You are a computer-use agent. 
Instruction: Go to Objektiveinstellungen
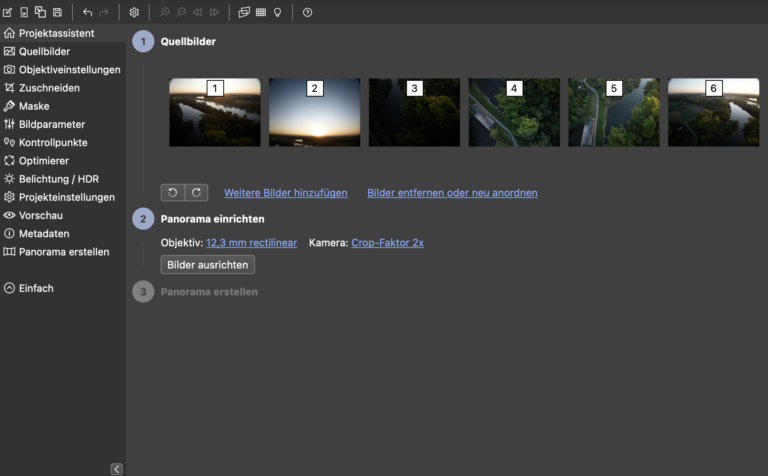click(x=62, y=70)
